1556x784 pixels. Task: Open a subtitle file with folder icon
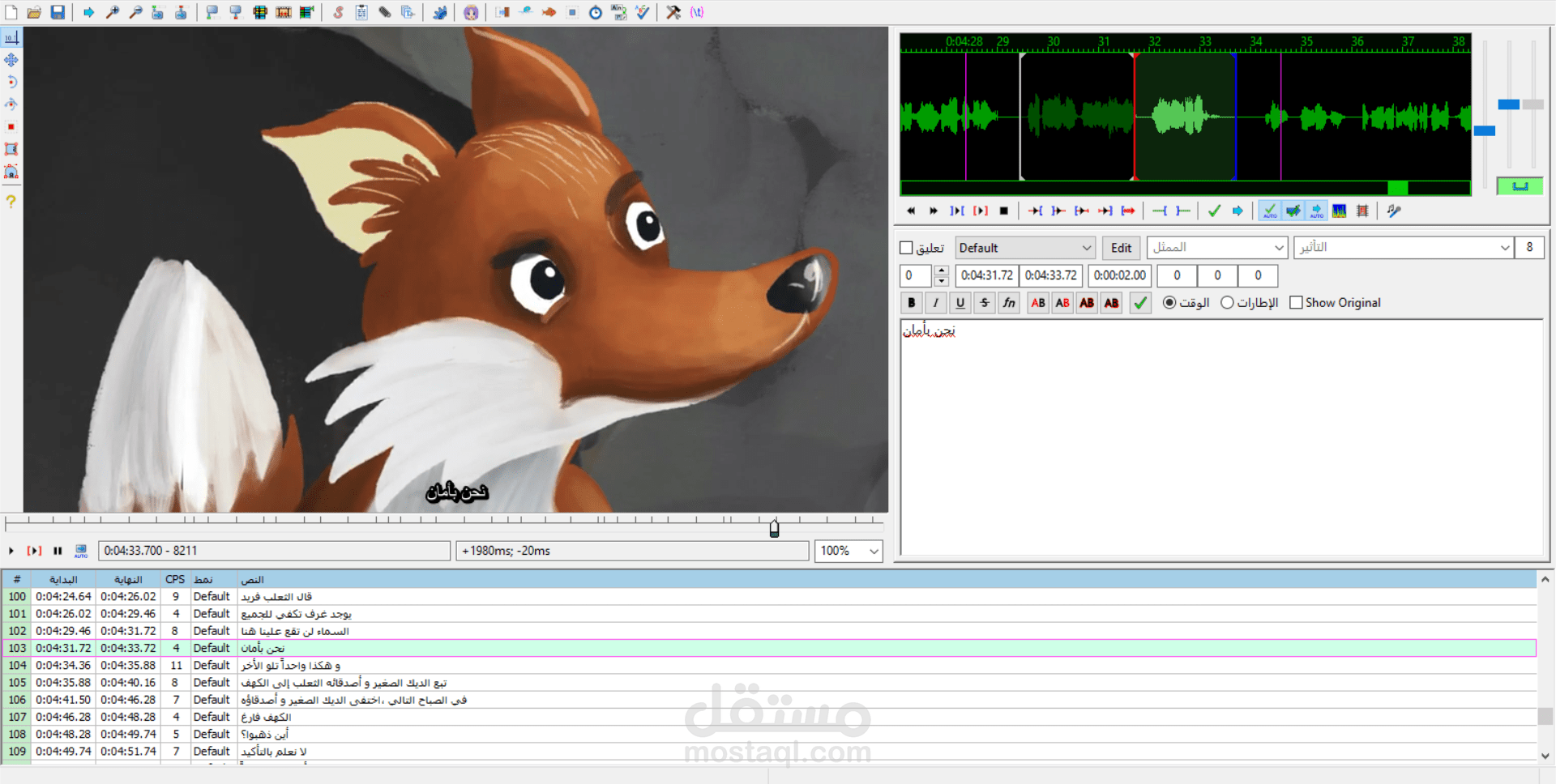(34, 12)
